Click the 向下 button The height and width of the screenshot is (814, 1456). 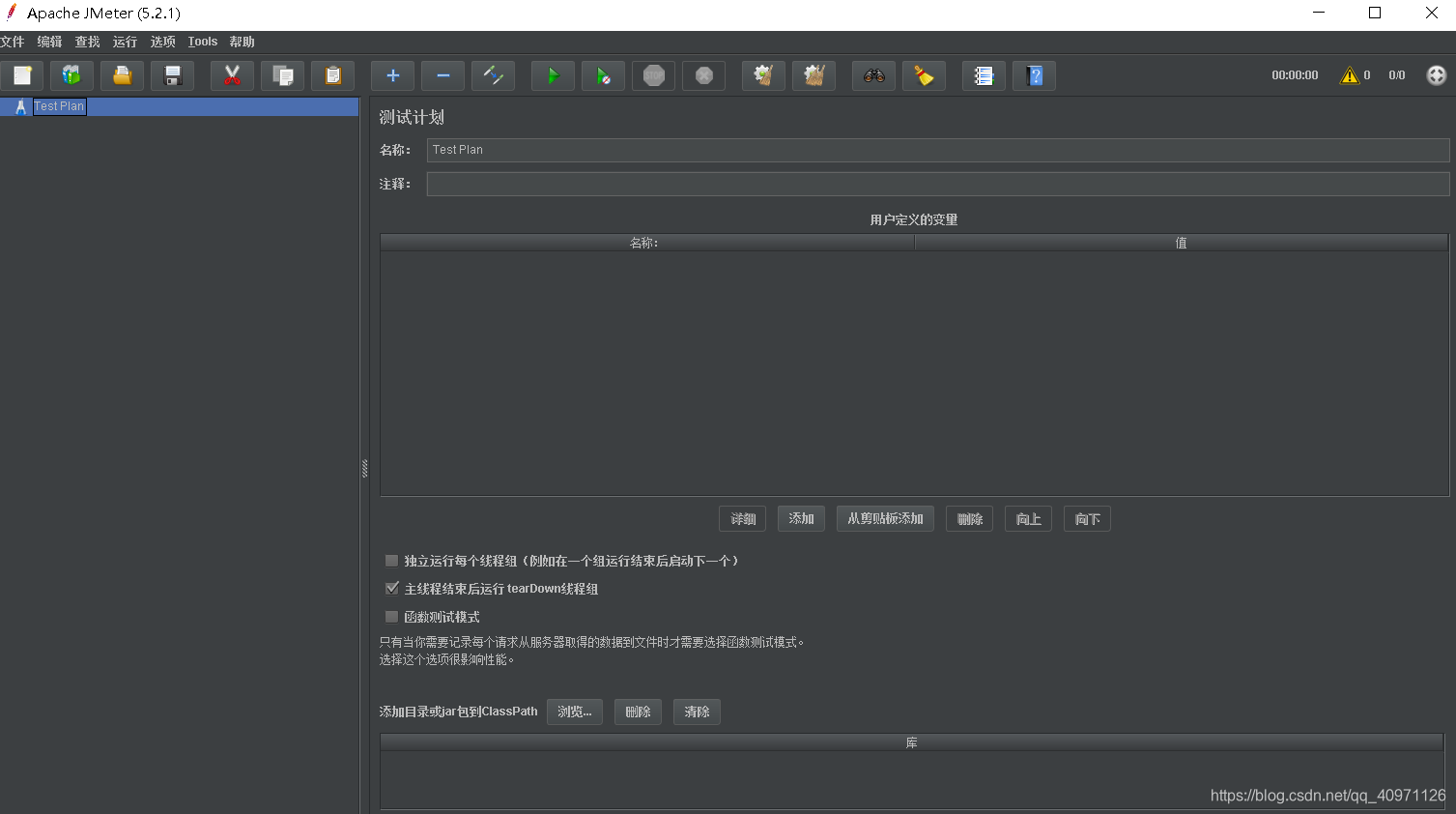(x=1087, y=519)
